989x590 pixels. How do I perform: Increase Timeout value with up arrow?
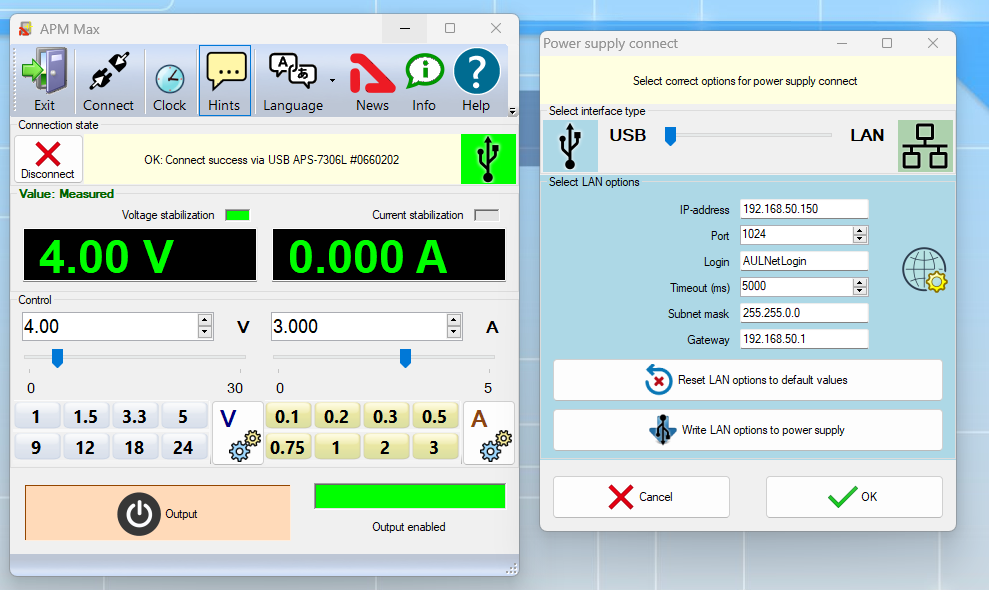860,283
